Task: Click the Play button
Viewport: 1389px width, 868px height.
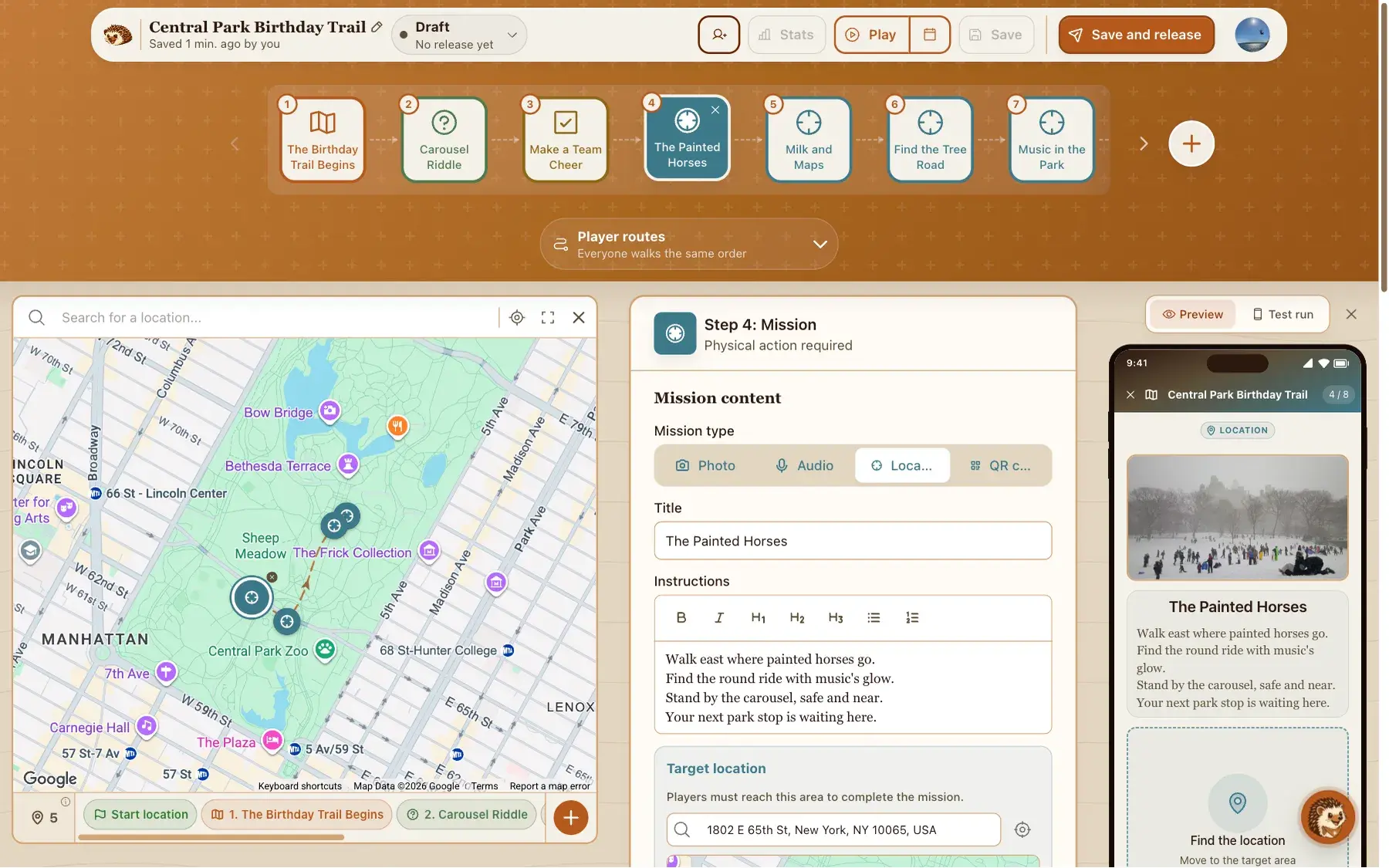Action: click(871, 35)
